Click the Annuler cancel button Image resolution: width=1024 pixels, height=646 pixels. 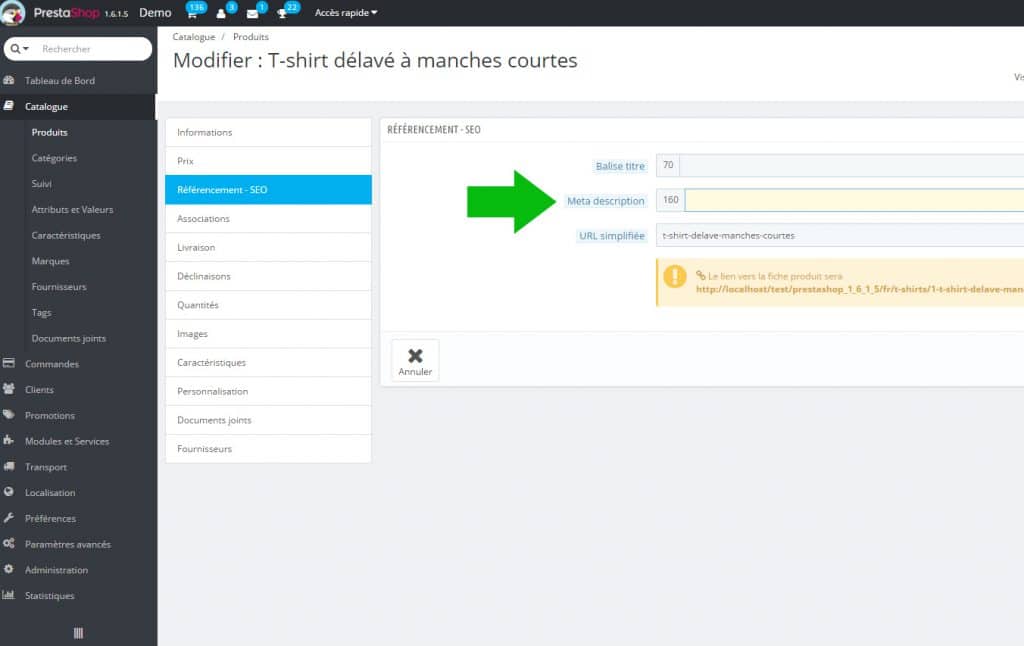[415, 361]
